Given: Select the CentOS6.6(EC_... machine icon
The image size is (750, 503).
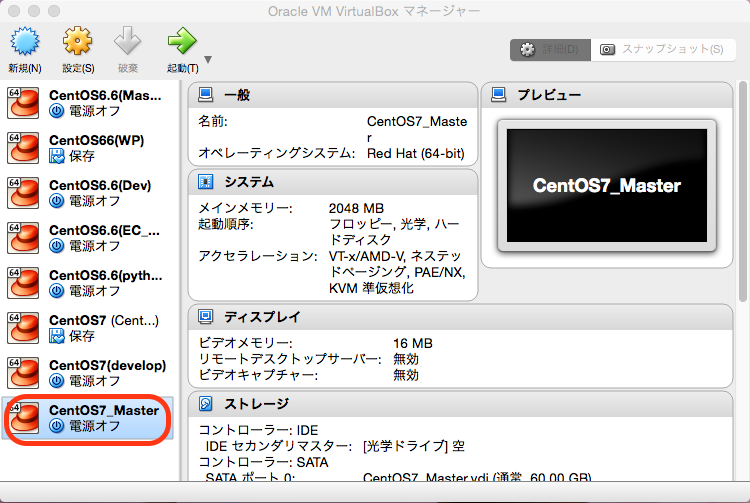Looking at the screenshot, I should point(23,238).
